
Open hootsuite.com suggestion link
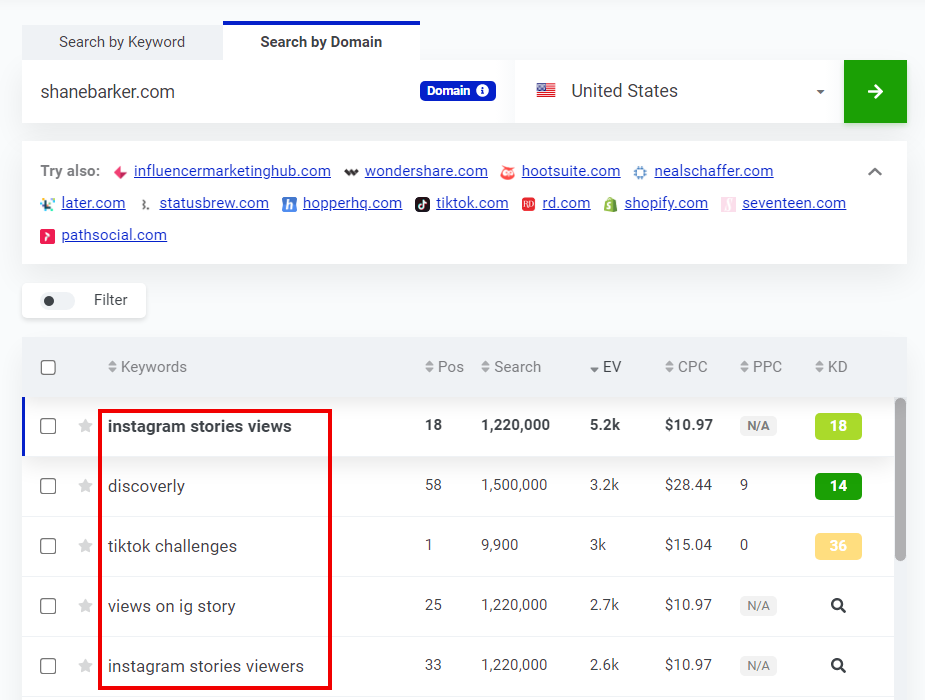(571, 171)
